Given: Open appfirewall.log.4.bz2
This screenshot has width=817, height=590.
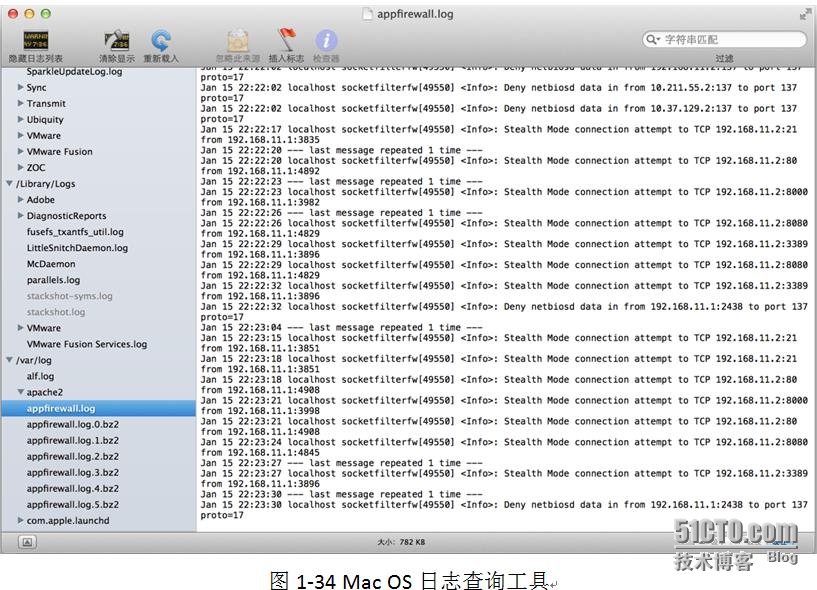Looking at the screenshot, I should pos(72,489).
